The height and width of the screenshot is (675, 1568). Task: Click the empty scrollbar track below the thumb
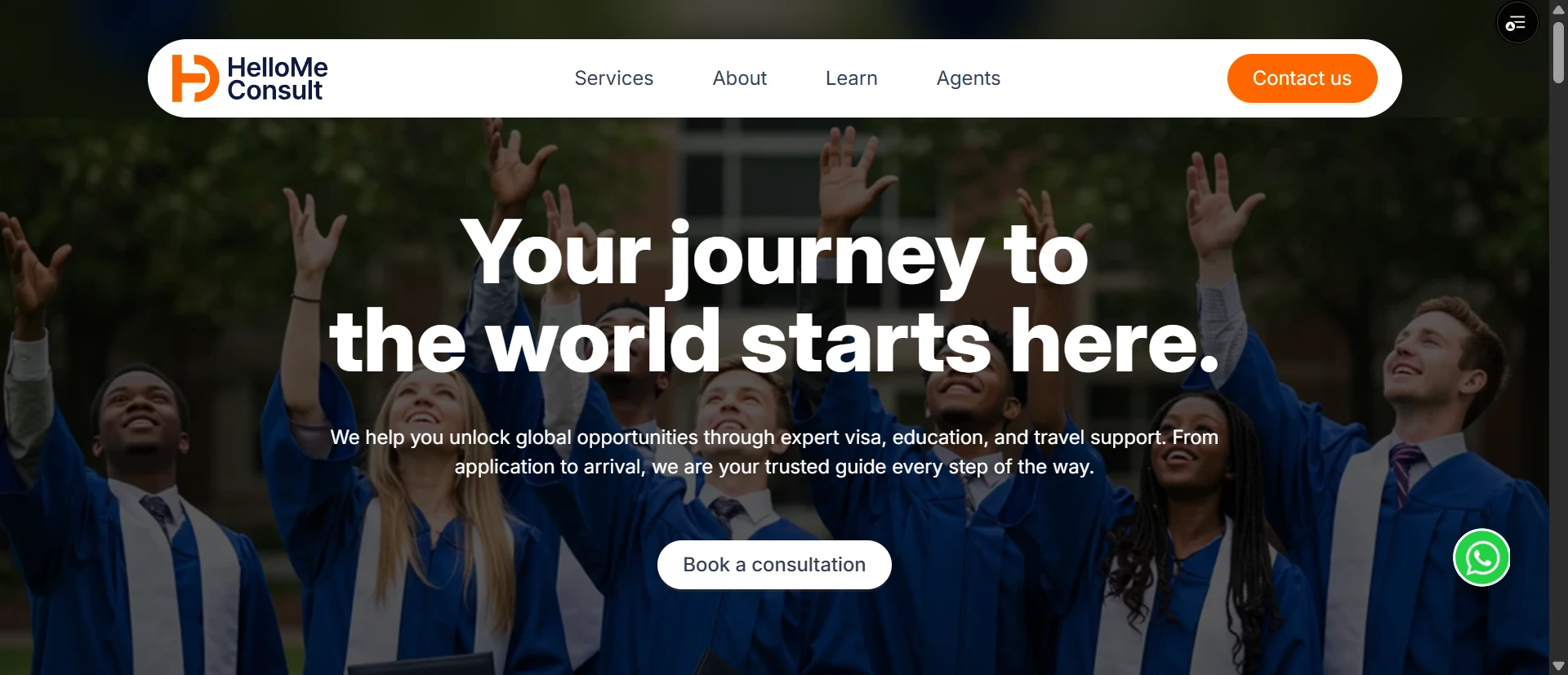tap(1558, 367)
